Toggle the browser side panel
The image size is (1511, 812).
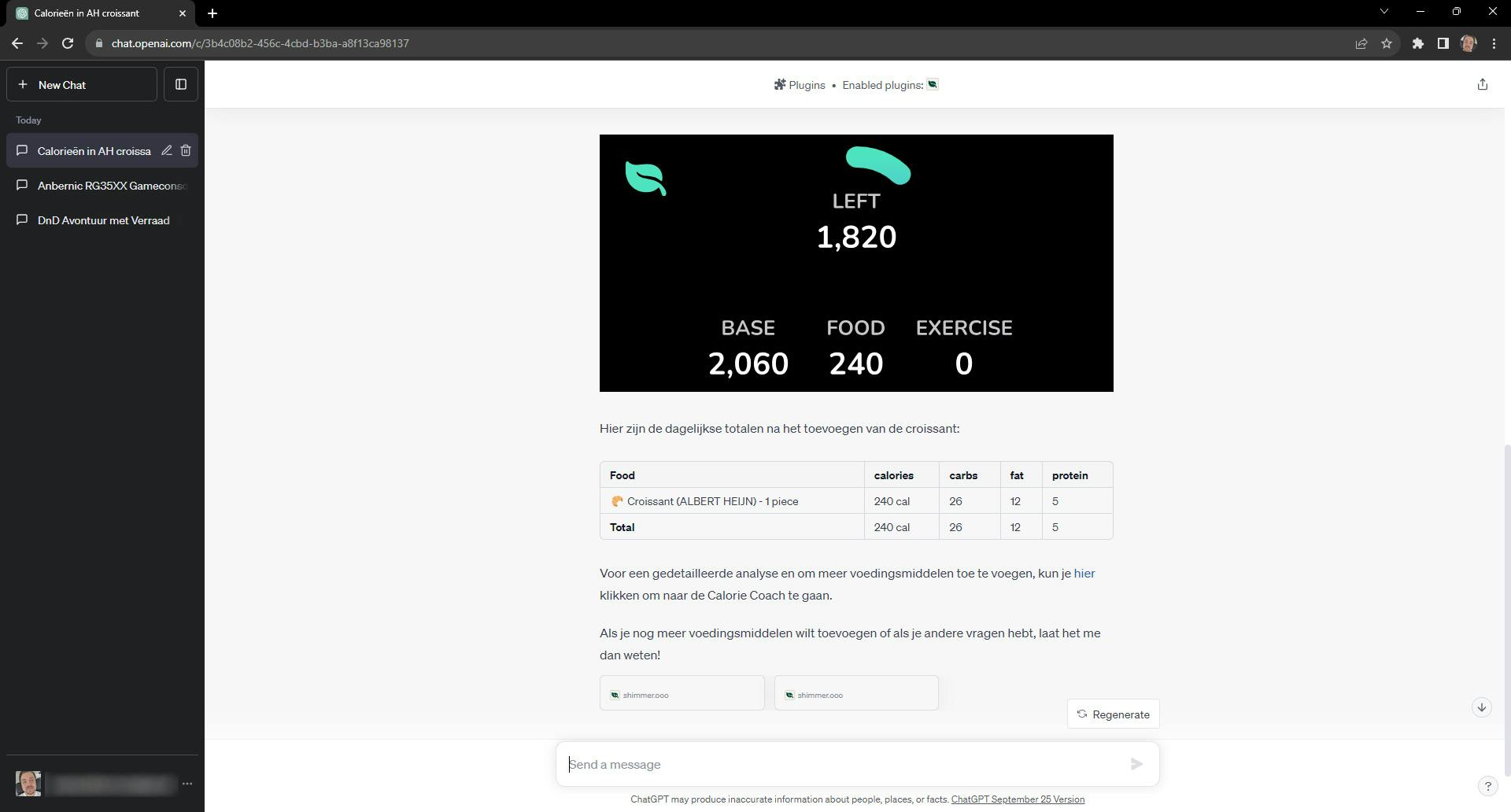(x=1443, y=43)
